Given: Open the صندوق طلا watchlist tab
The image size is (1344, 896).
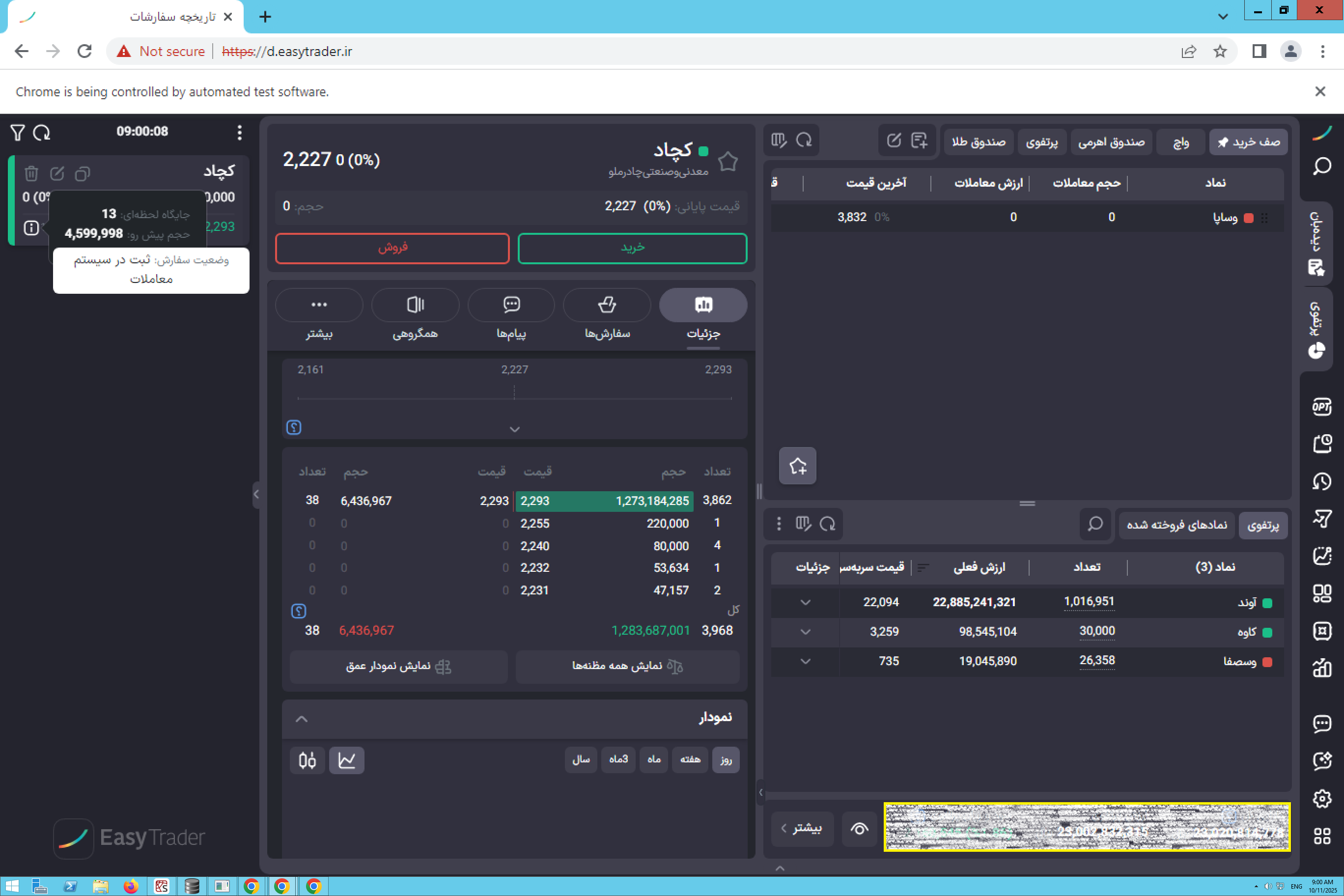Looking at the screenshot, I should (x=979, y=141).
